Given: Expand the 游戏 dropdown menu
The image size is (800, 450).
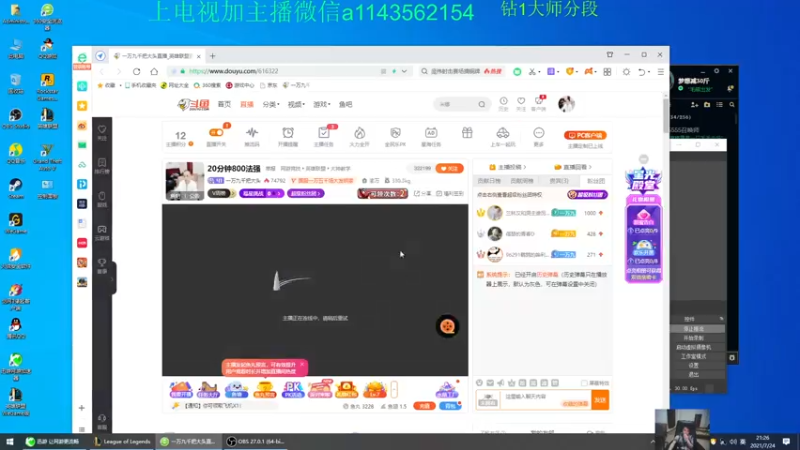Looking at the screenshot, I should 321,104.
